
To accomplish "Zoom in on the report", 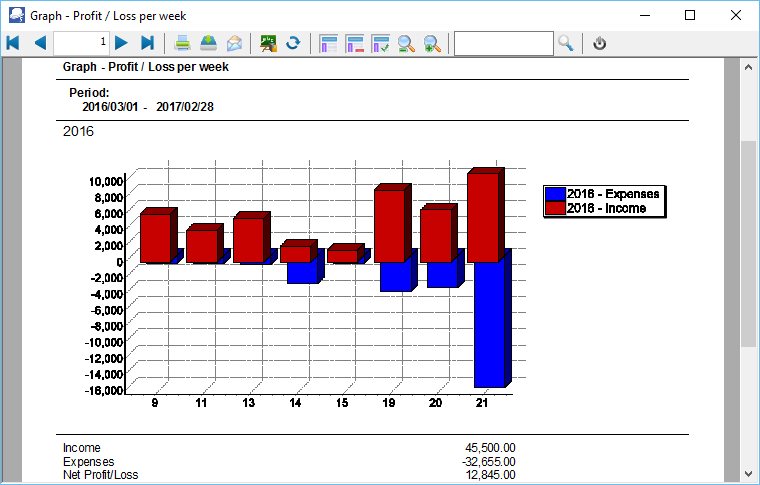I will click(x=432, y=43).
